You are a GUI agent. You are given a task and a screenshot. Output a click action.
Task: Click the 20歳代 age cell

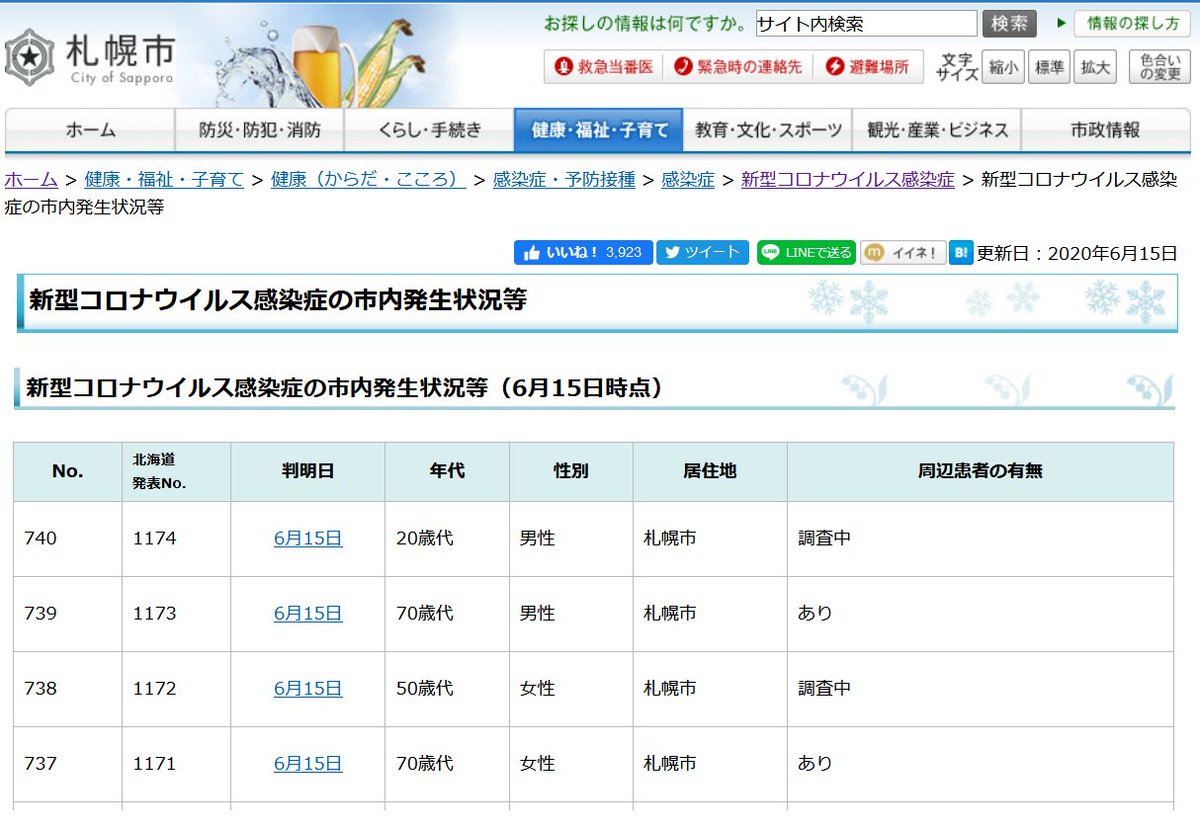pos(447,538)
